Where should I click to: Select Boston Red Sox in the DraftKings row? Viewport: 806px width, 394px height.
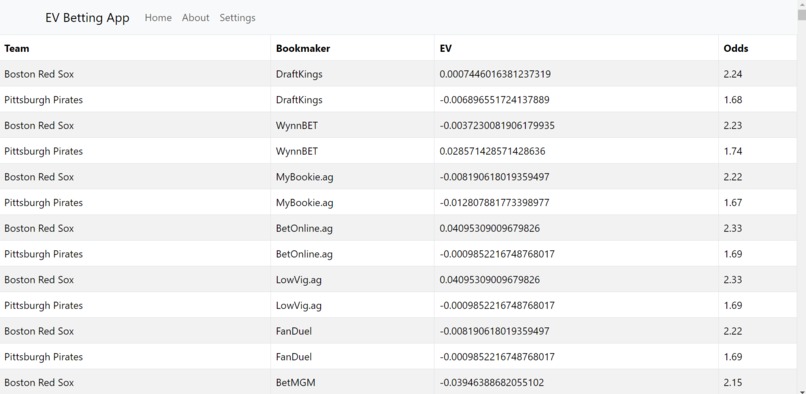(39, 74)
